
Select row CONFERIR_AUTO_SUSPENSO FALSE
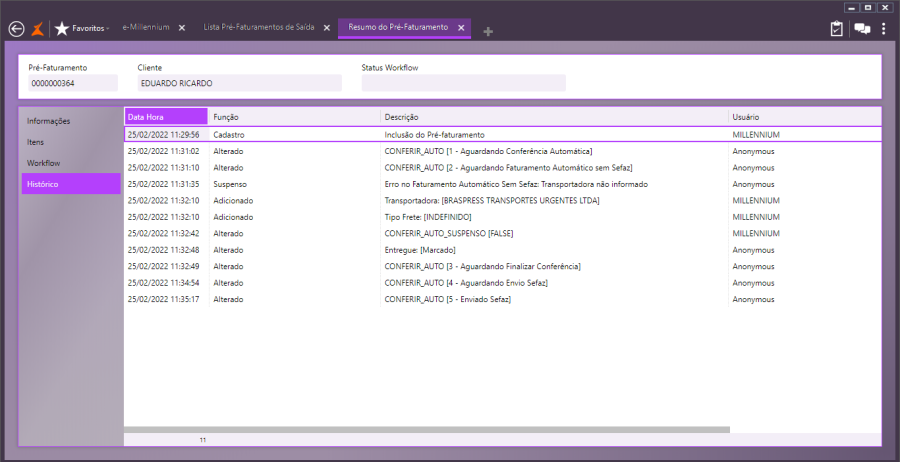click(503, 234)
